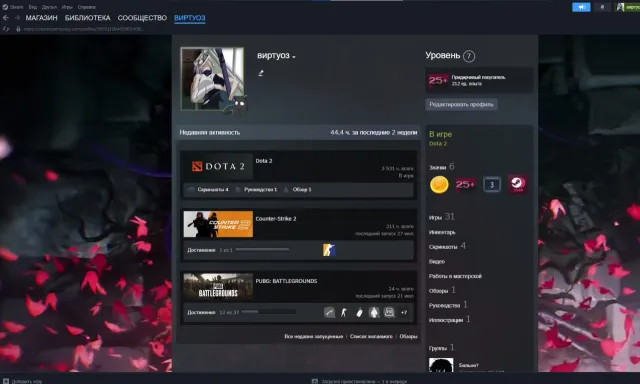Click the fifth PUBG achievement icon
The image size is (640, 384).
tap(389, 313)
